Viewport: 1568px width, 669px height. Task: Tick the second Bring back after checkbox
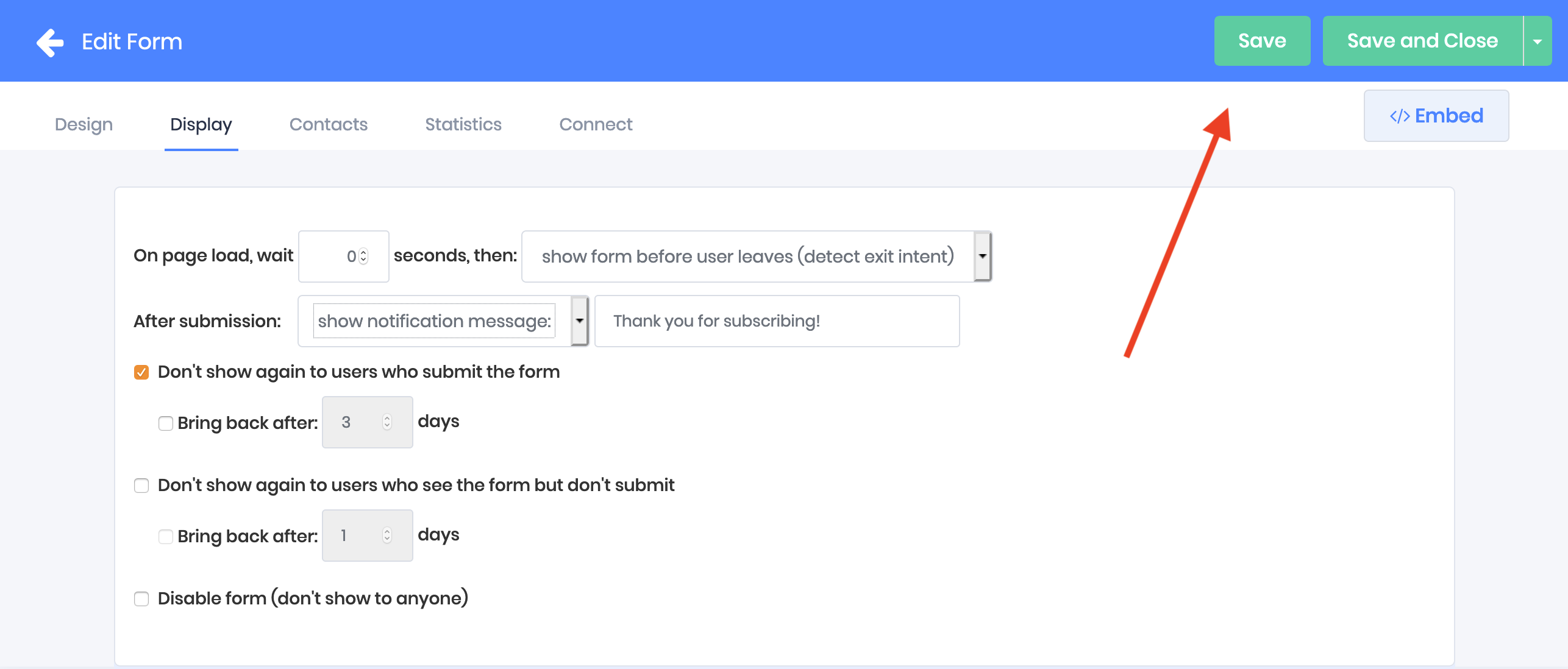165,537
